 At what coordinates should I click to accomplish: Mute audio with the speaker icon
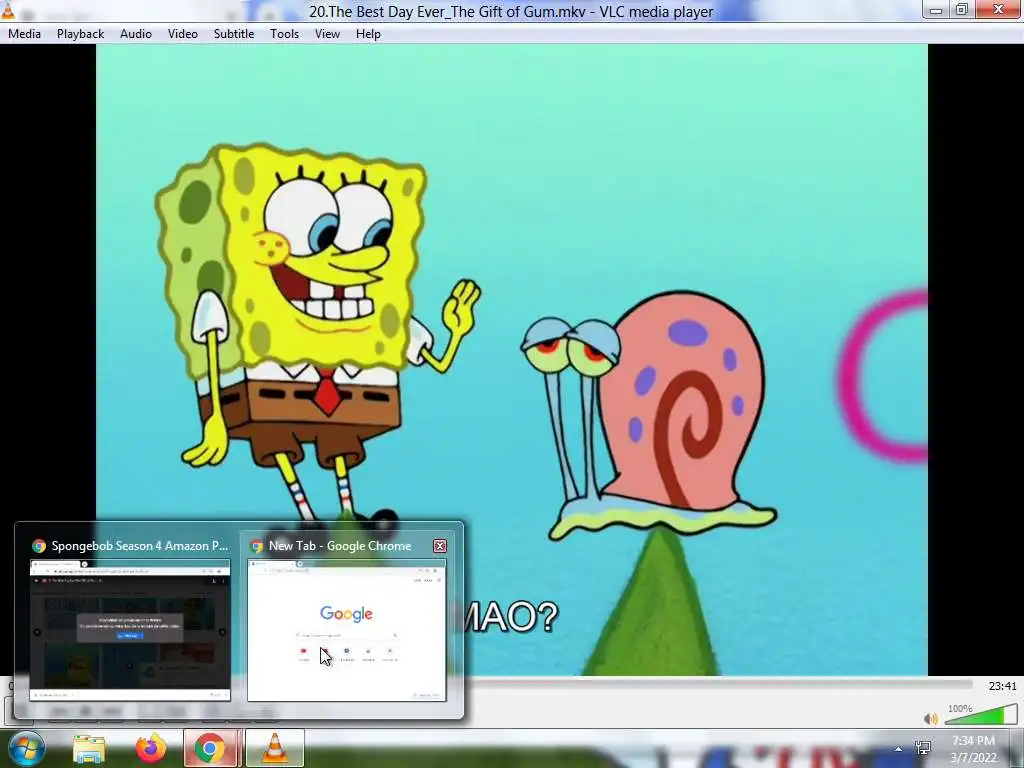[x=931, y=719]
